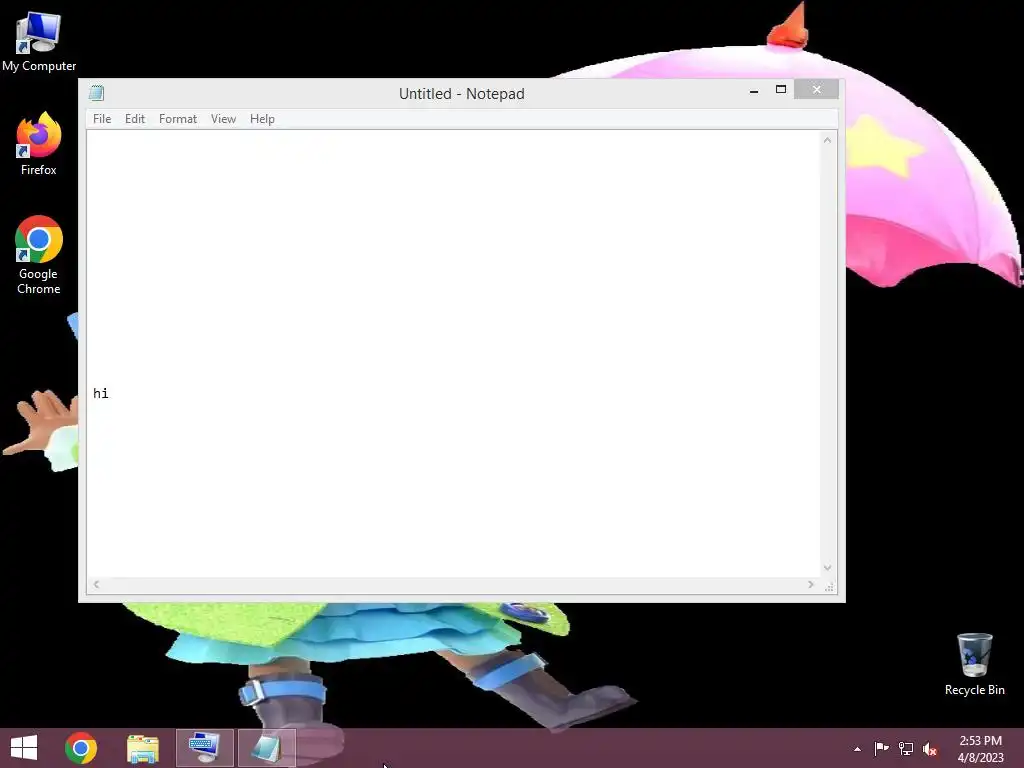The height and width of the screenshot is (768, 1024).
Task: Click the horizontal scrollbar left arrow
Action: [96, 584]
